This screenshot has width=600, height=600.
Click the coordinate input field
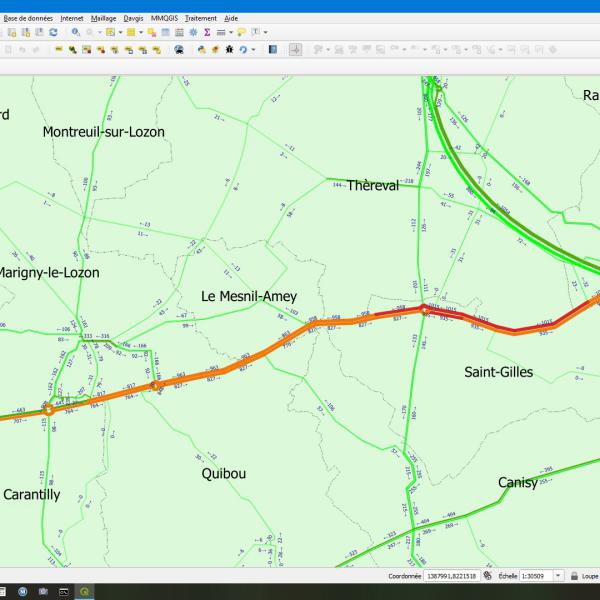click(451, 576)
